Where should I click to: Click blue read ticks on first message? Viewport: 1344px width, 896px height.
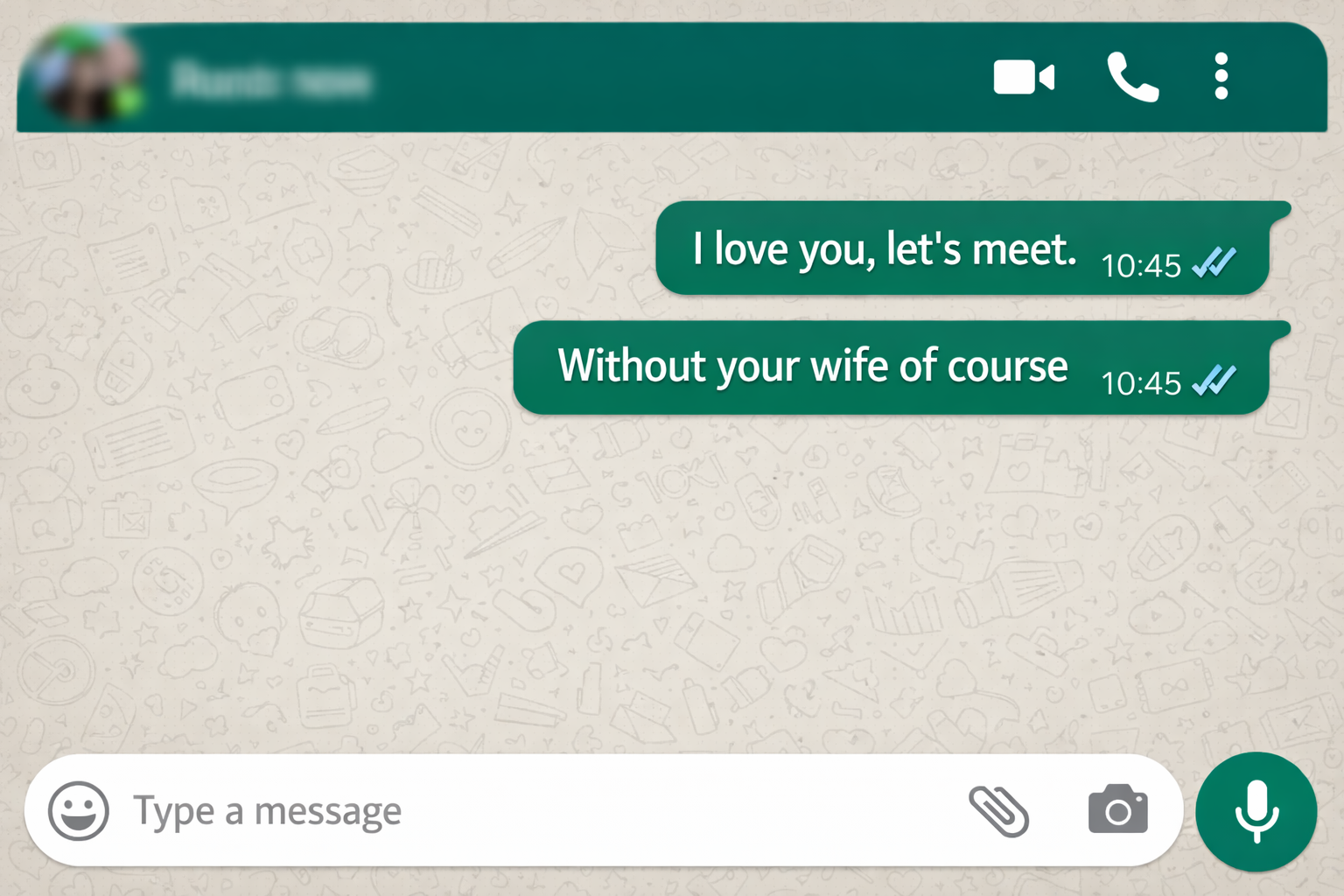coord(1214,262)
